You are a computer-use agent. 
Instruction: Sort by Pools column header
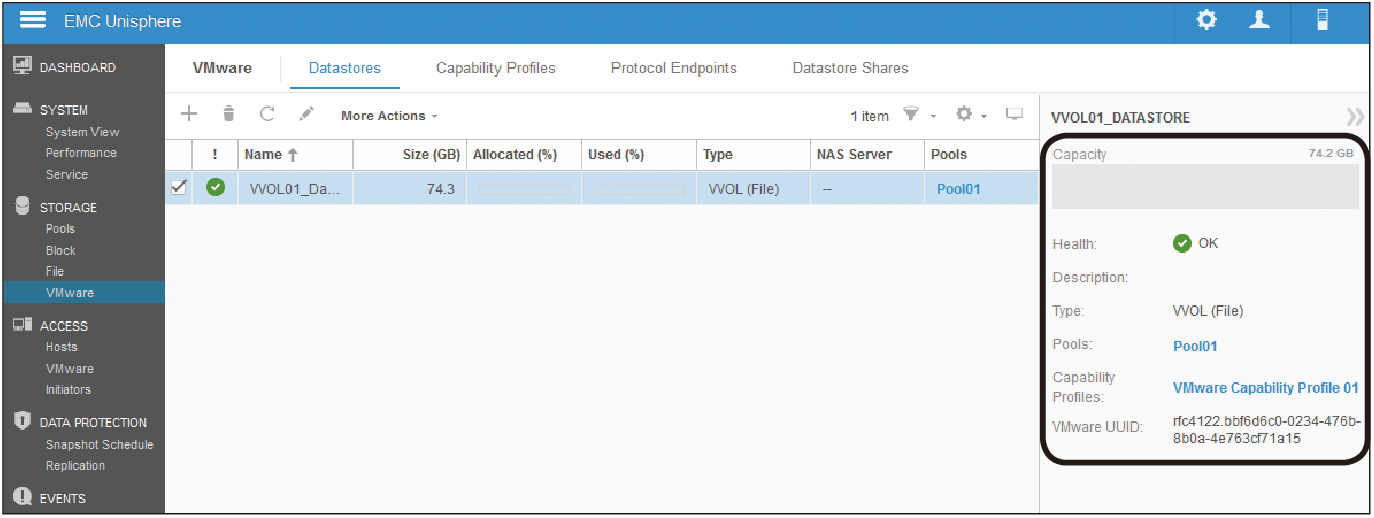coord(949,155)
